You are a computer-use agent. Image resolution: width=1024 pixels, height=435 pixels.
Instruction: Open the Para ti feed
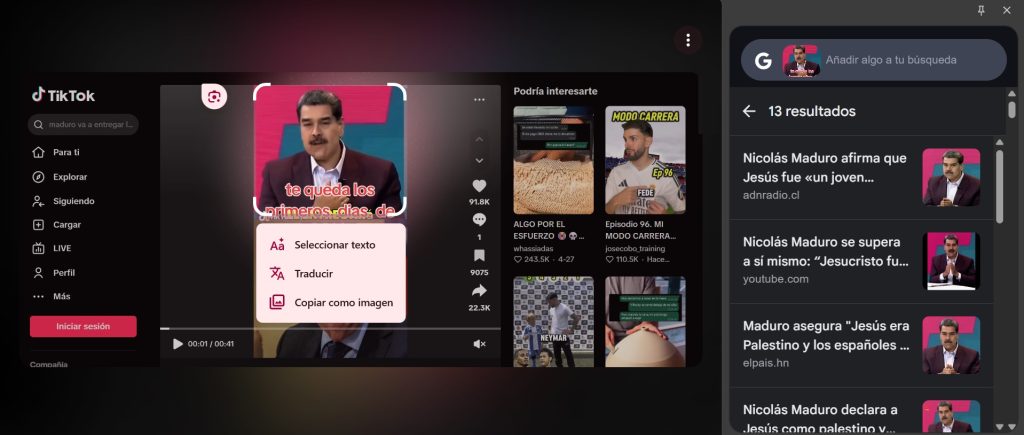click(x=56, y=152)
